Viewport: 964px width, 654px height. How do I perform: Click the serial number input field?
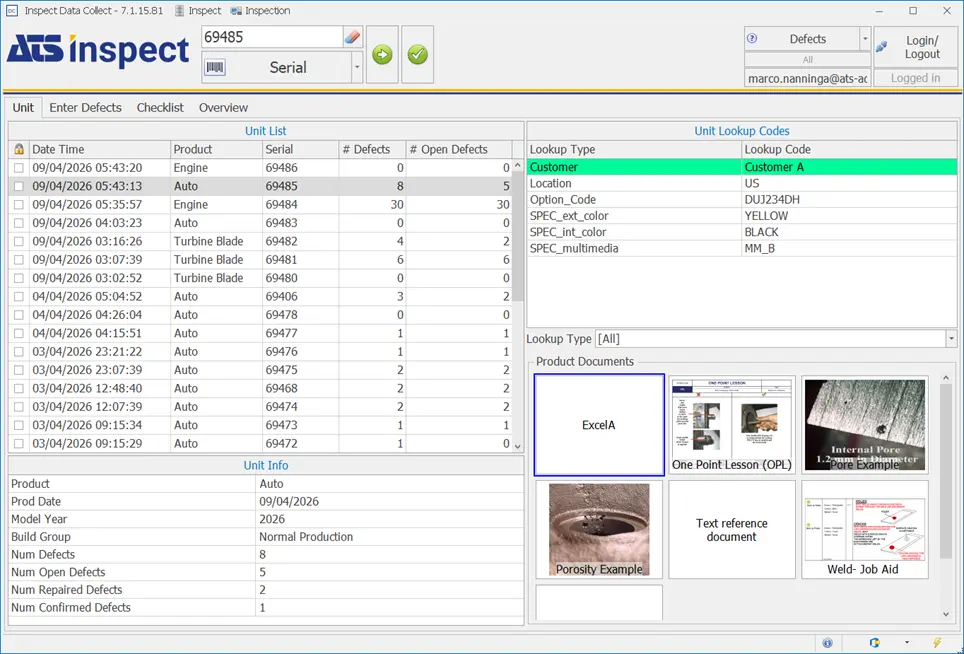272,37
